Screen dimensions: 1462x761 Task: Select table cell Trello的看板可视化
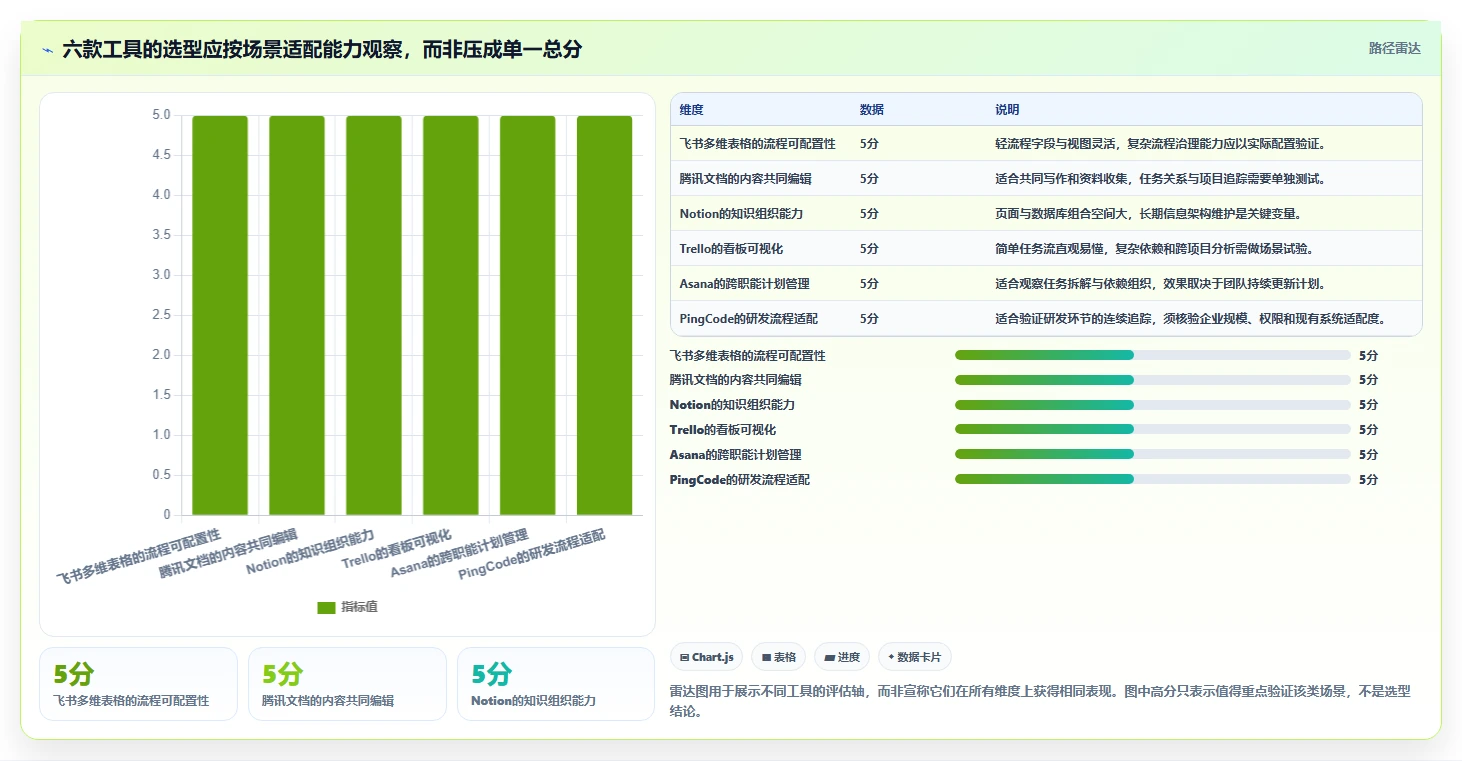pyautogui.click(x=731, y=249)
